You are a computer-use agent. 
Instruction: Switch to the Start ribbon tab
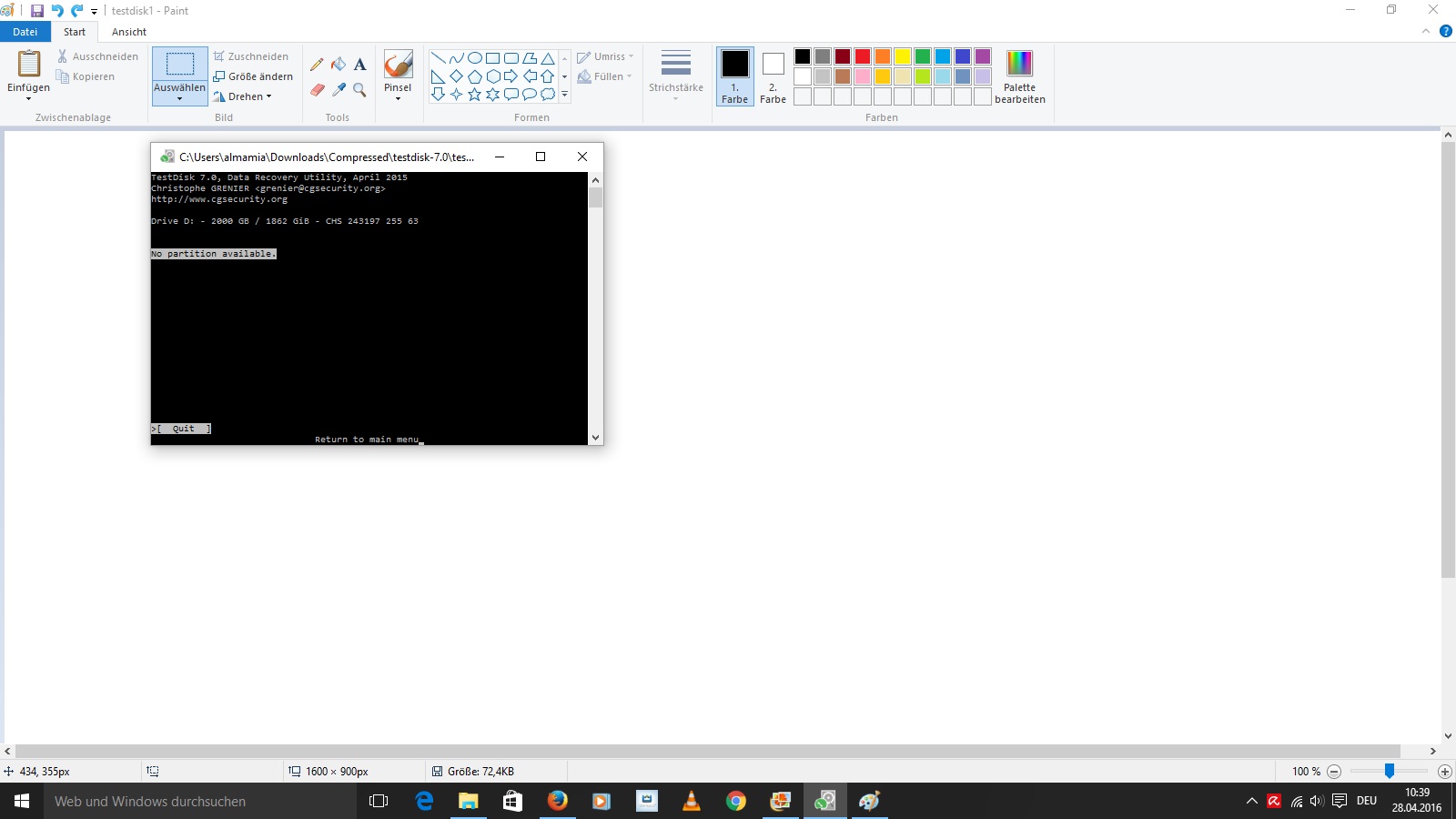75,32
